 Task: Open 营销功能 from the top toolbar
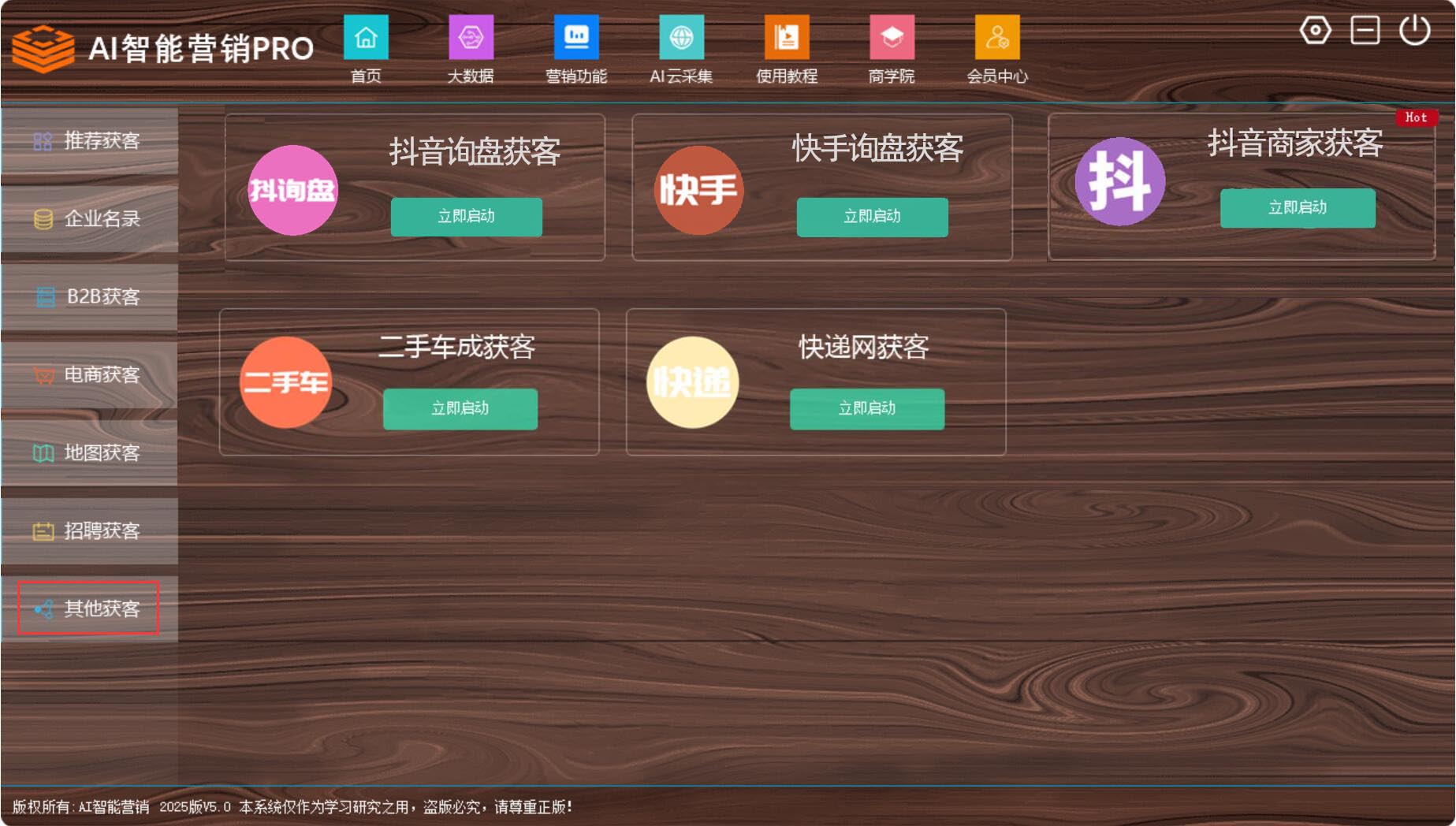pyautogui.click(x=576, y=38)
